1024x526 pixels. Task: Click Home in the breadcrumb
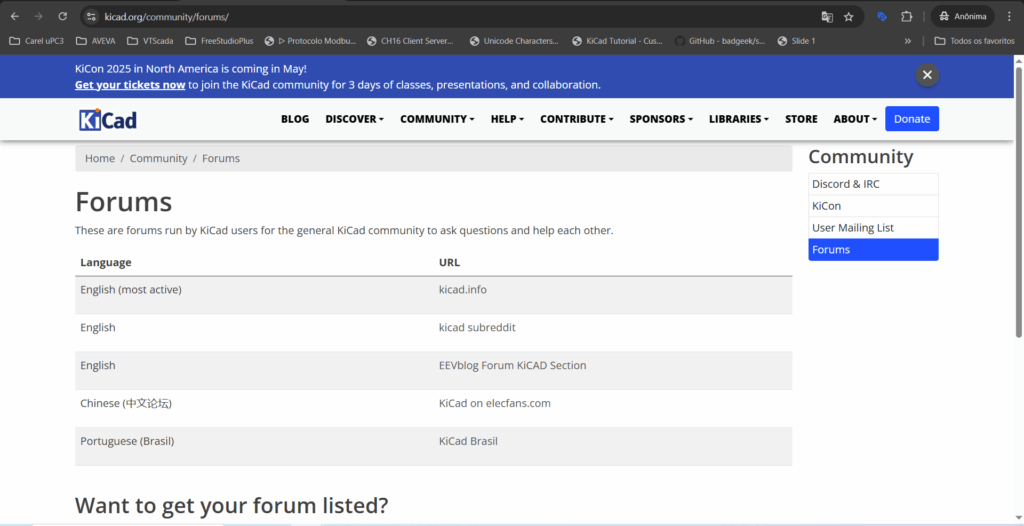click(x=100, y=158)
